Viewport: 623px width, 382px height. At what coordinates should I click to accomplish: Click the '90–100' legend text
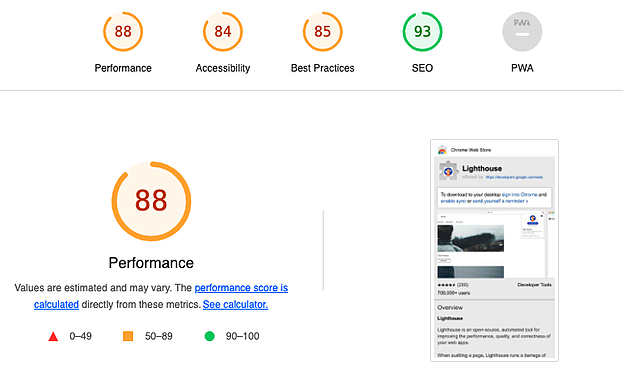pyautogui.click(x=242, y=336)
